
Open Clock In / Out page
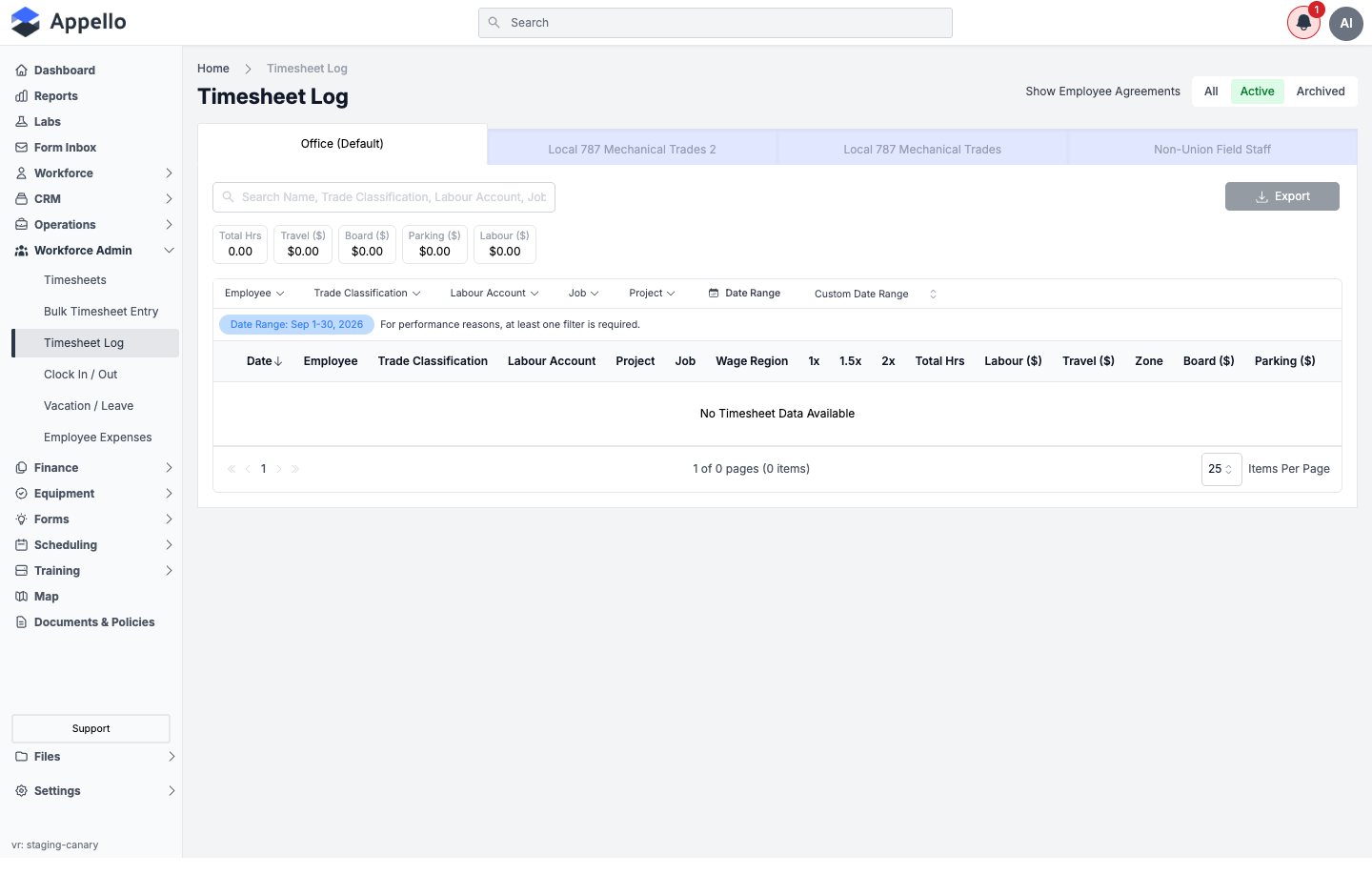point(81,375)
